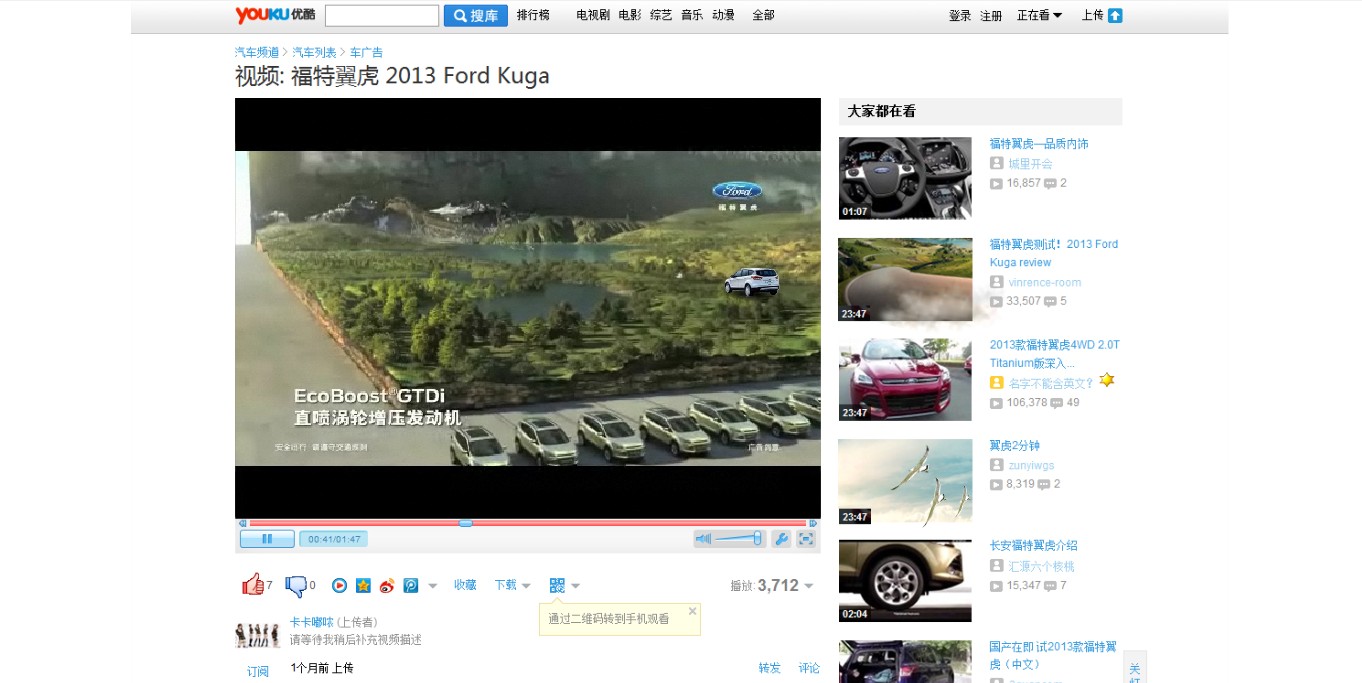The width and height of the screenshot is (1362, 683).
Task: Open uploader 名字不能含英文? channel
Action: point(1051,383)
